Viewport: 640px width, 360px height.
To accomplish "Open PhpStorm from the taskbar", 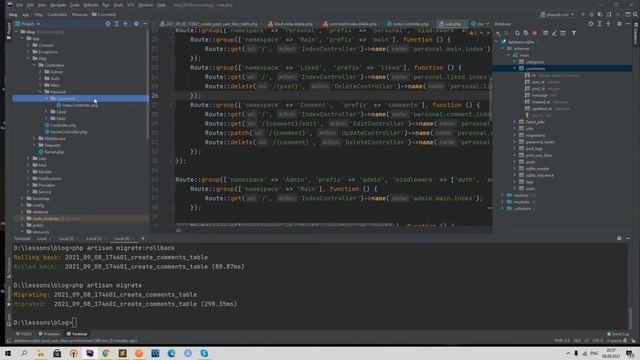I will point(90,353).
